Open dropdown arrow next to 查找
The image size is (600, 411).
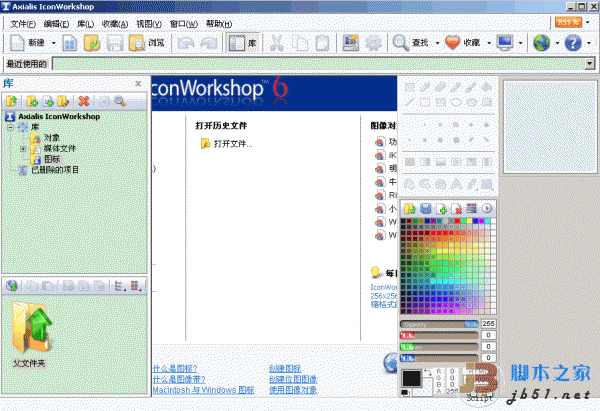pyautogui.click(x=437, y=43)
